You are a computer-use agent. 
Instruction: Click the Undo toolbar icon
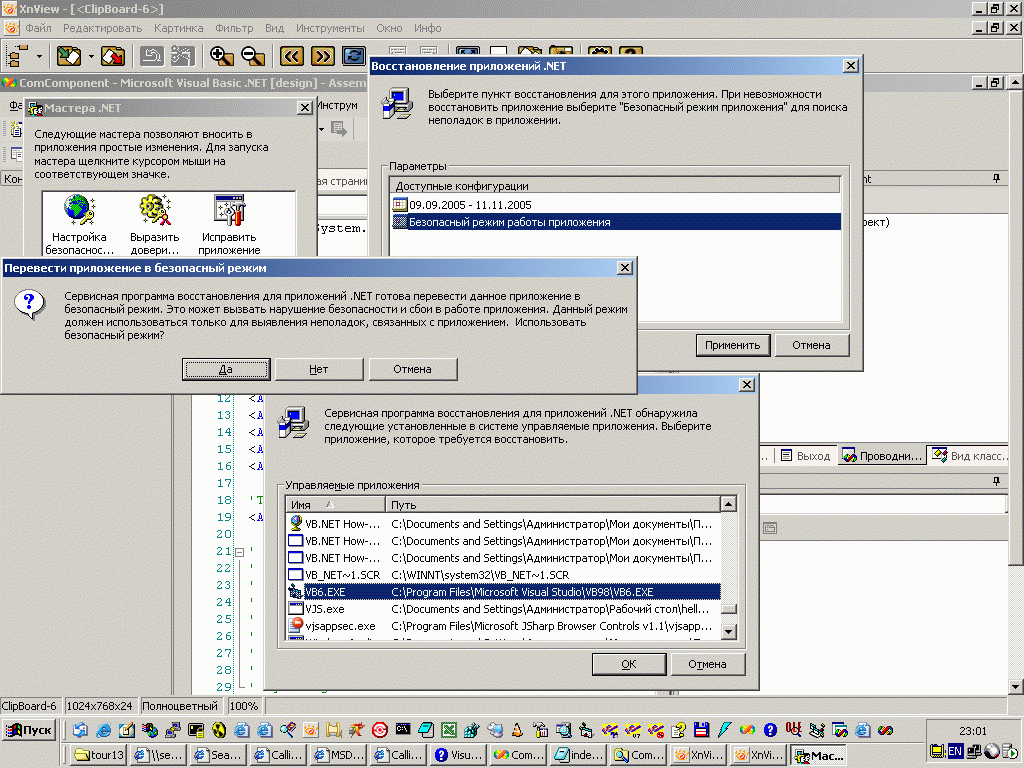(152, 56)
